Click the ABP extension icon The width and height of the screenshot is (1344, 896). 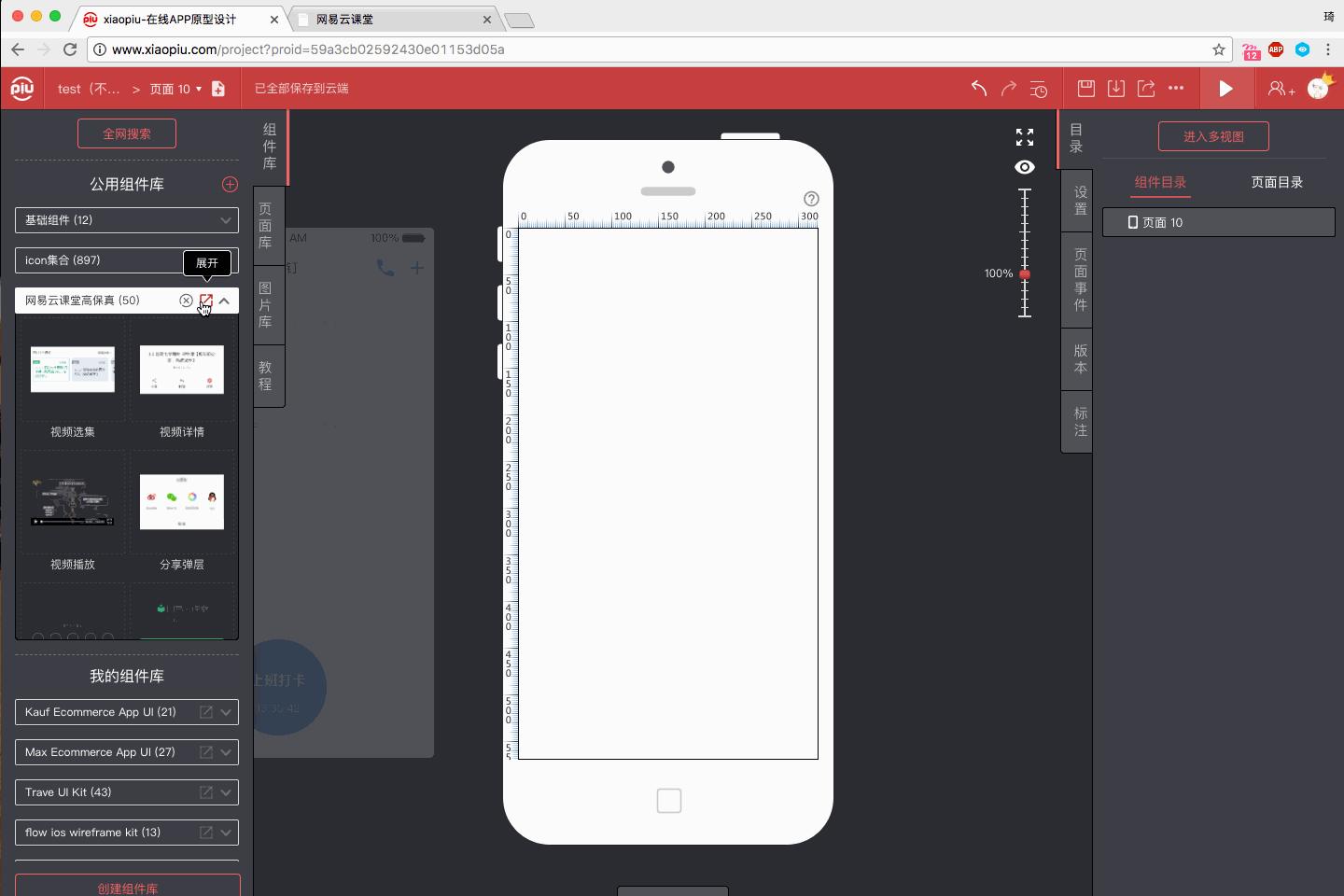point(1276,49)
